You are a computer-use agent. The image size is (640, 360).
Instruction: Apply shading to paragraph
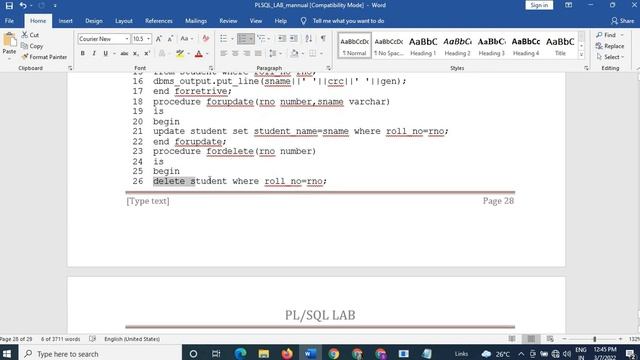(x=294, y=53)
